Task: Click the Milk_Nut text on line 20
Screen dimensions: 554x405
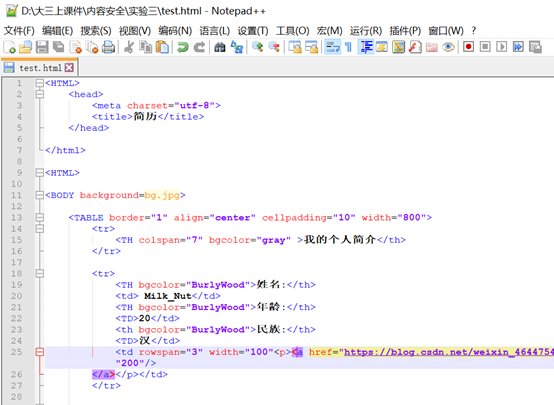Action: coord(168,296)
